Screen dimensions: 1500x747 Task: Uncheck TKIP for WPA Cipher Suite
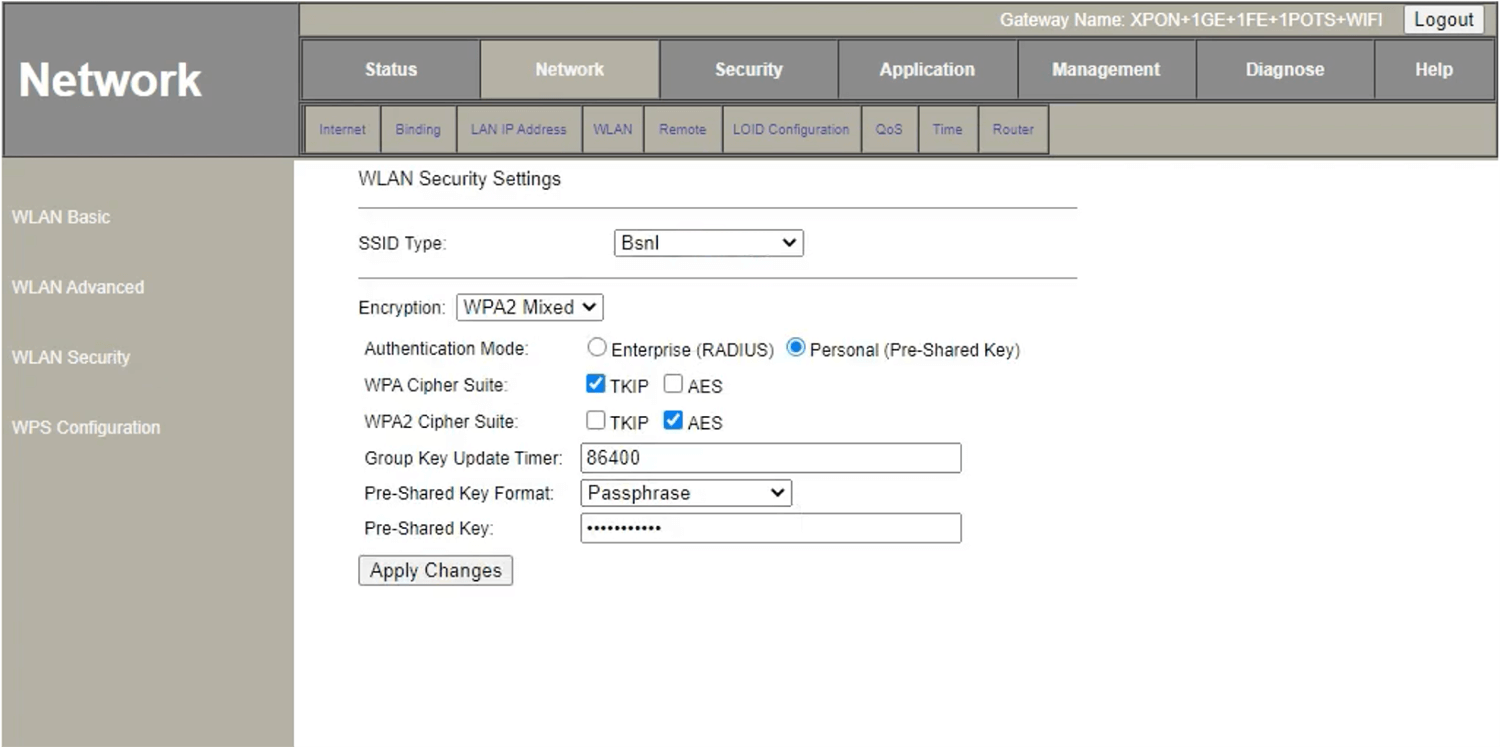point(596,384)
